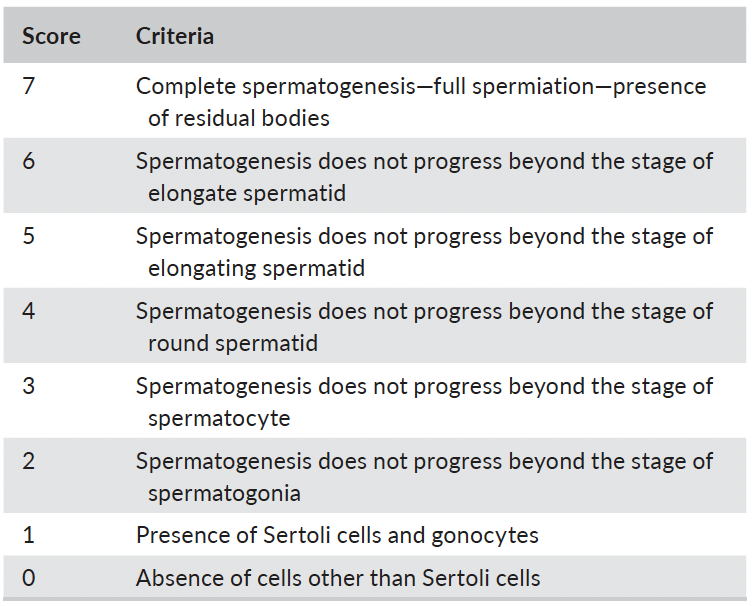
Task: Select the score 6 cell
Action: tap(28, 161)
